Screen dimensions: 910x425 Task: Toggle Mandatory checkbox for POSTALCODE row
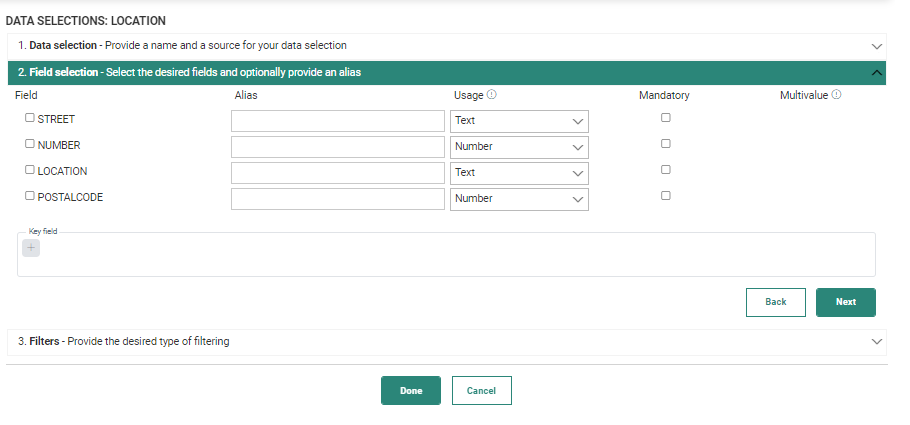666,196
